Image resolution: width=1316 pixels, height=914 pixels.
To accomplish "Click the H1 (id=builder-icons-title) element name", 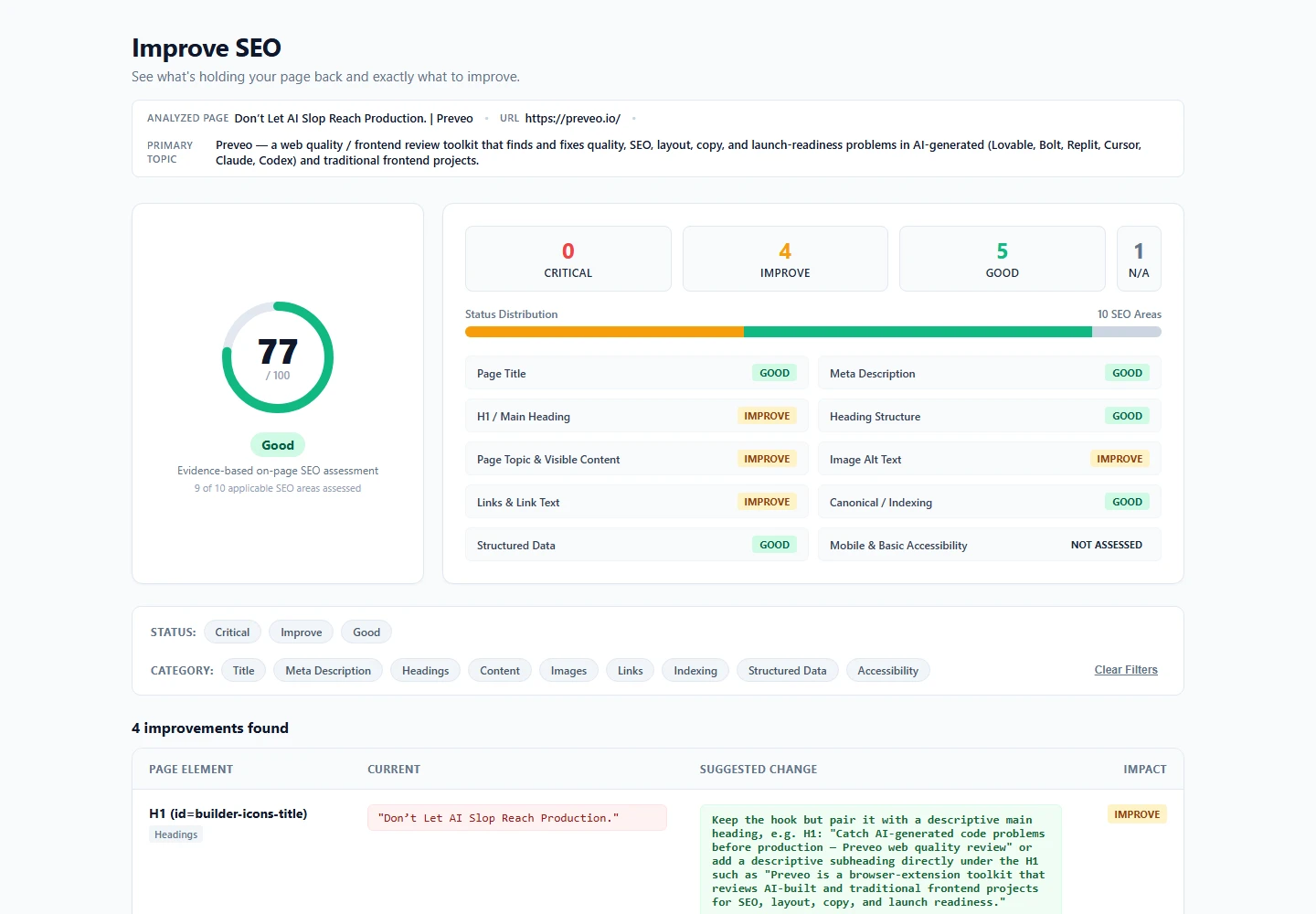I will click(x=228, y=813).
